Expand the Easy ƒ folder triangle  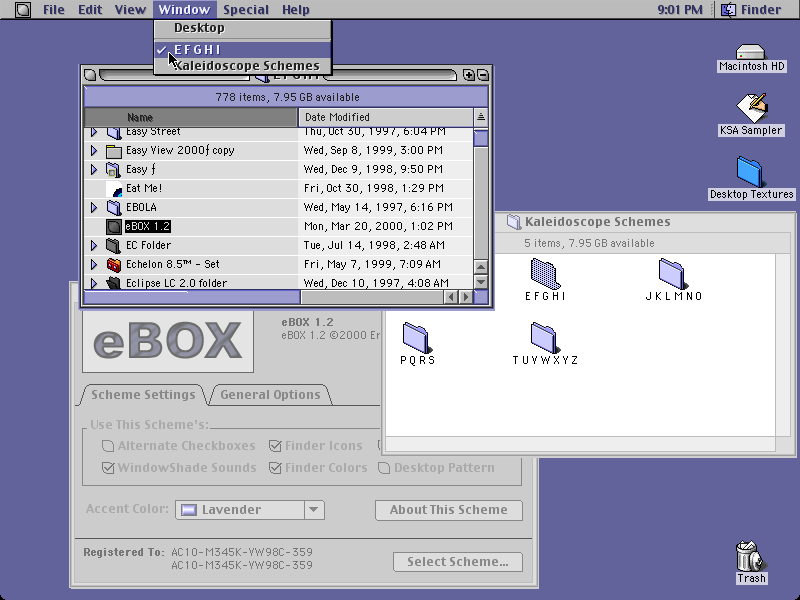coord(94,169)
